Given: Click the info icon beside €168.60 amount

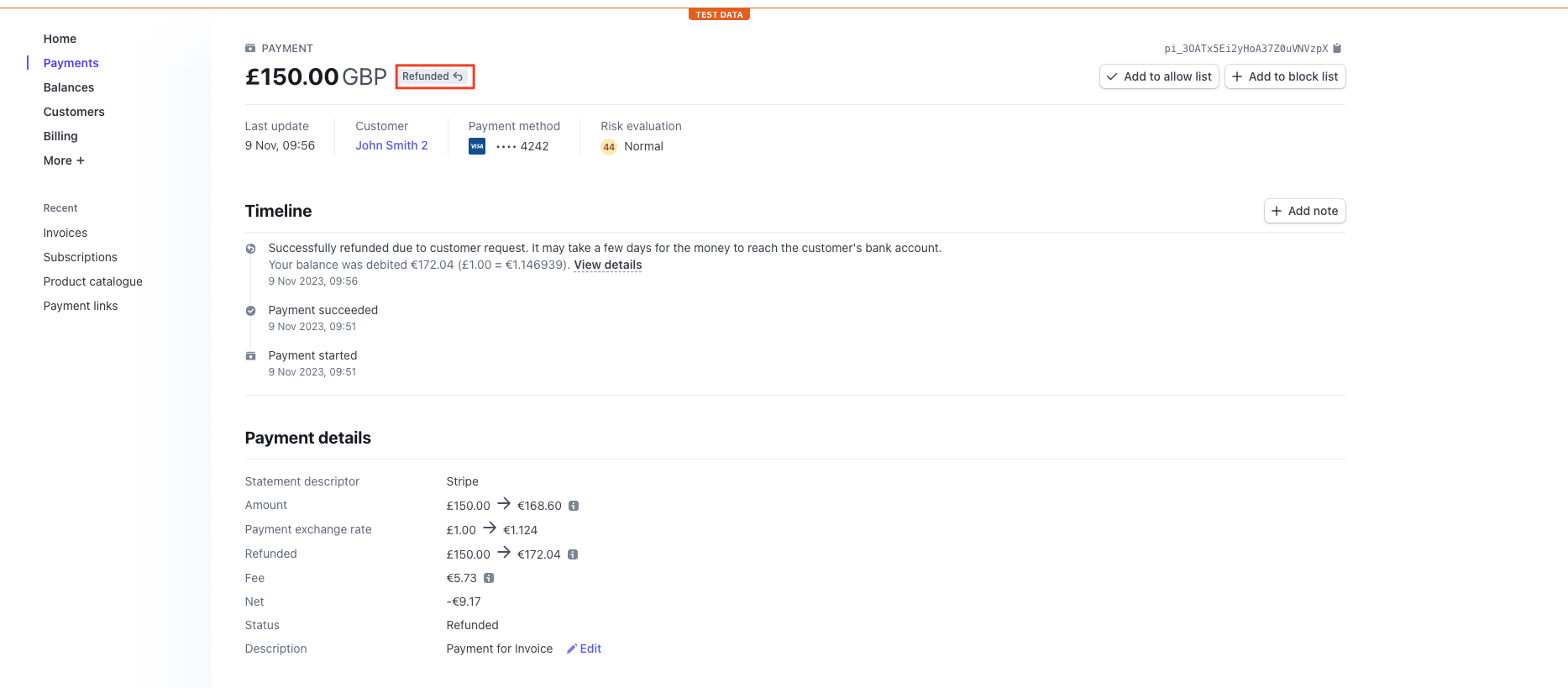Looking at the screenshot, I should tap(574, 506).
